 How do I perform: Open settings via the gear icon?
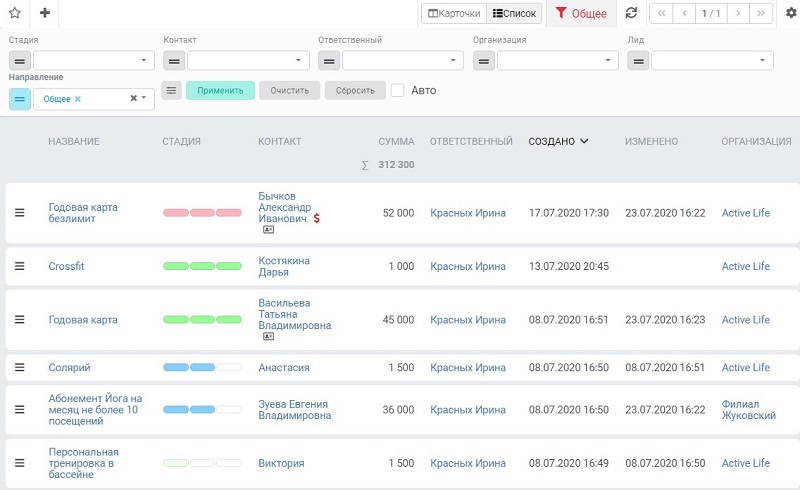click(791, 13)
